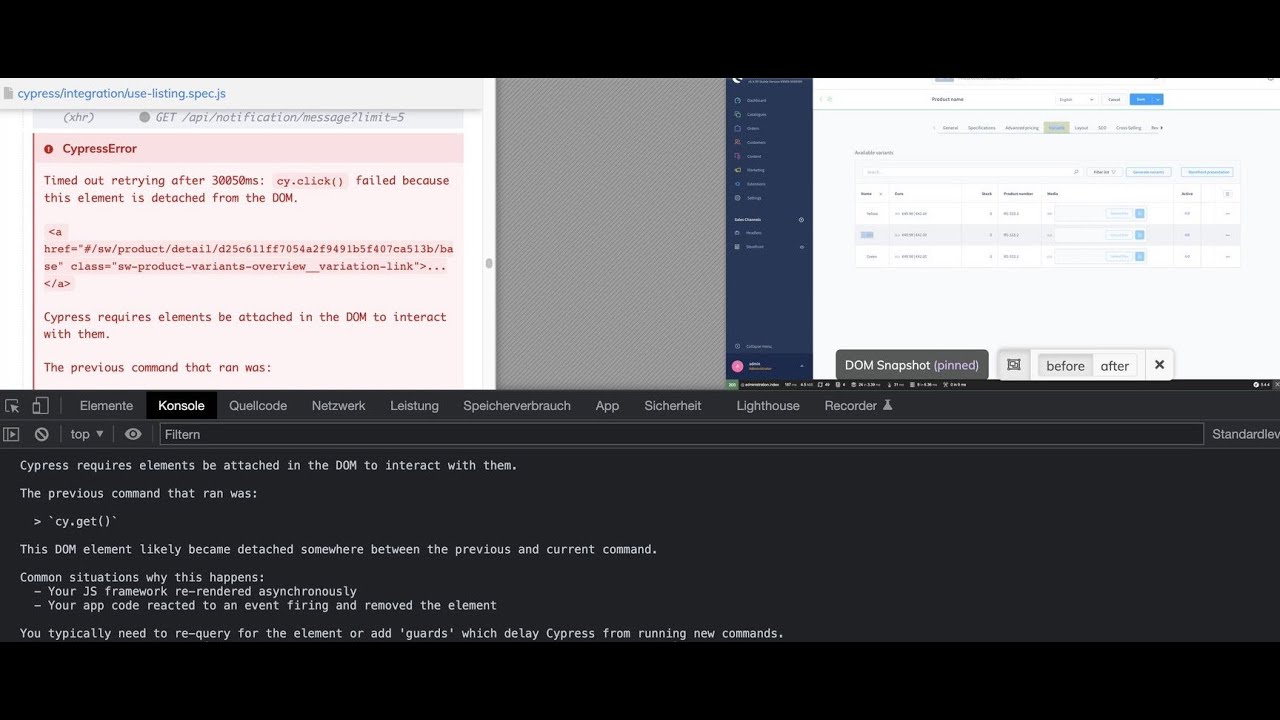Click the red CypressError exclamation icon
The image size is (1280, 720).
click(49, 149)
